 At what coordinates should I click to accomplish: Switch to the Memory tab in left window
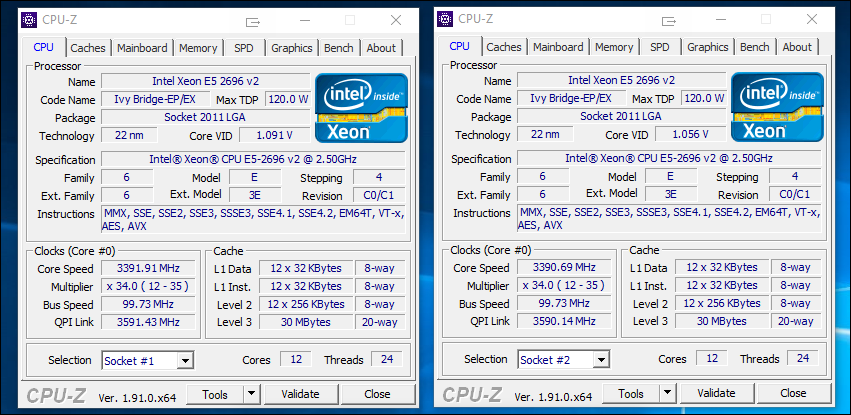[198, 48]
